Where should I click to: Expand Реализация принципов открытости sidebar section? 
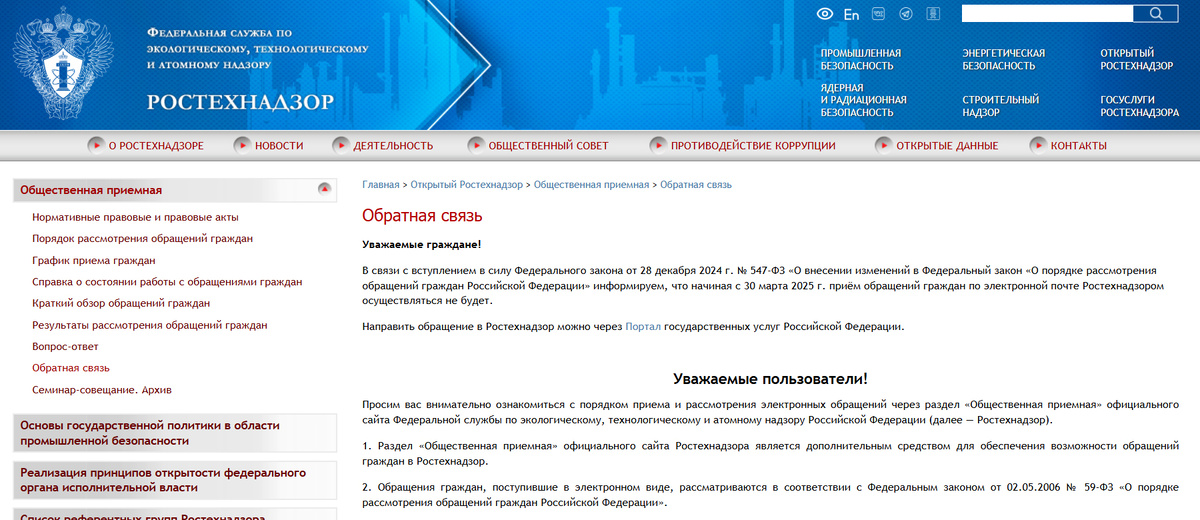[x=175, y=480]
